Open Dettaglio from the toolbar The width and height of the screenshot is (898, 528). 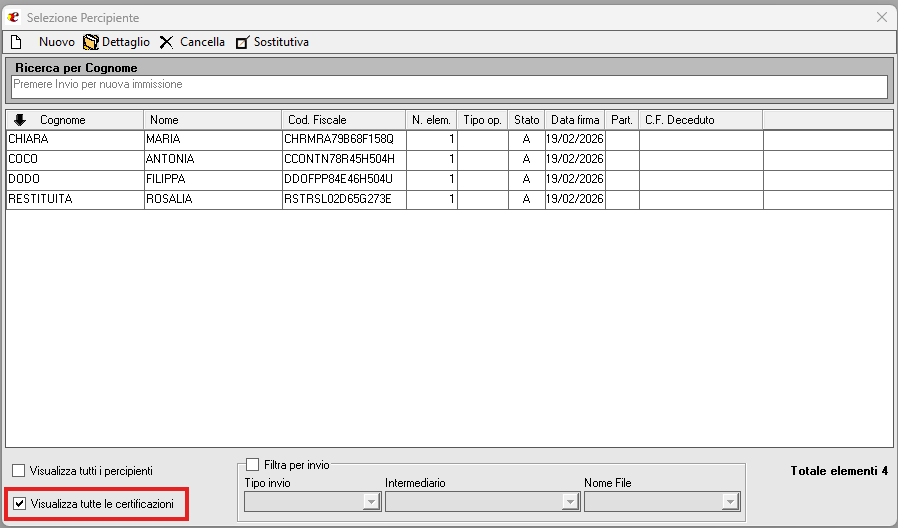[x=125, y=42]
